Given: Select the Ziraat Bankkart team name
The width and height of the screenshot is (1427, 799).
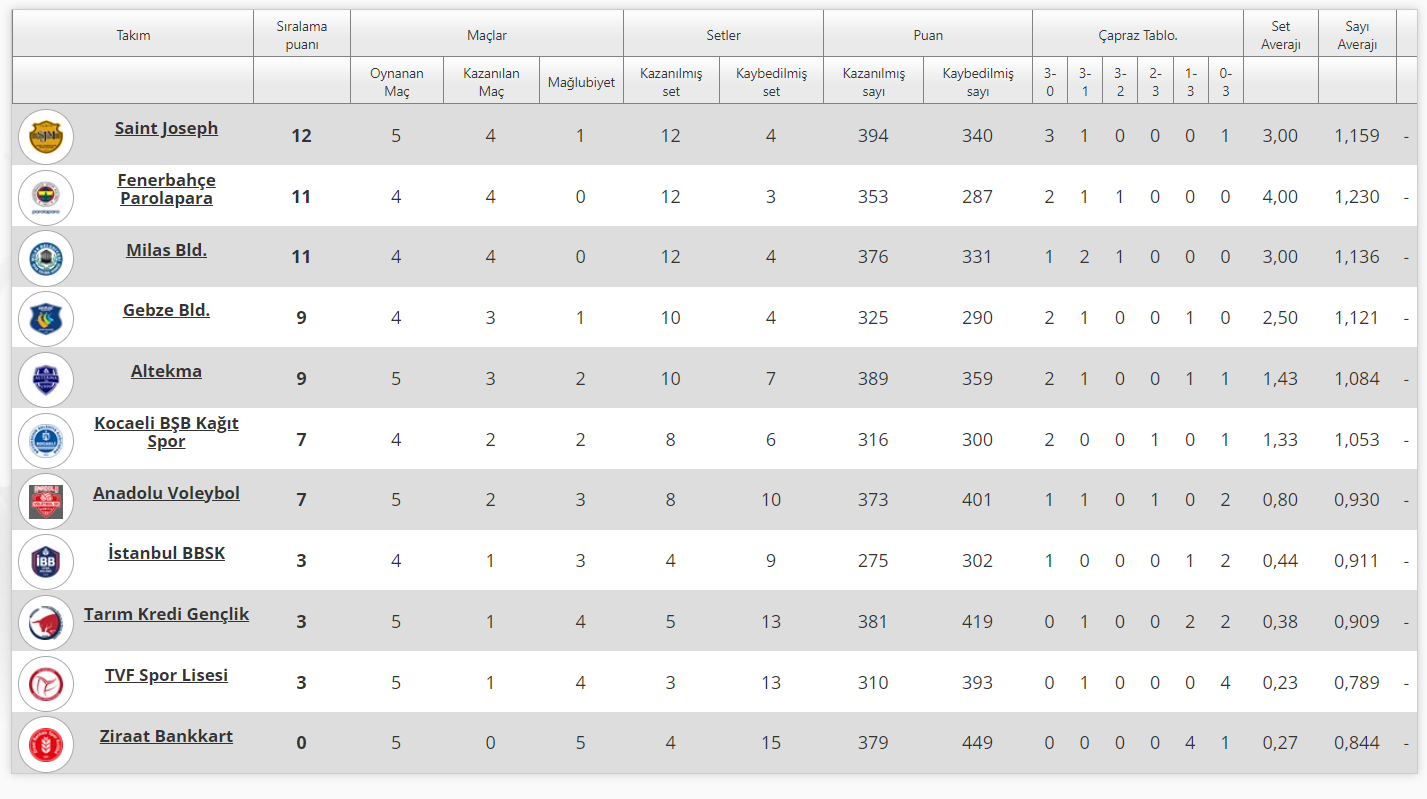Looking at the screenshot, I should (166, 736).
